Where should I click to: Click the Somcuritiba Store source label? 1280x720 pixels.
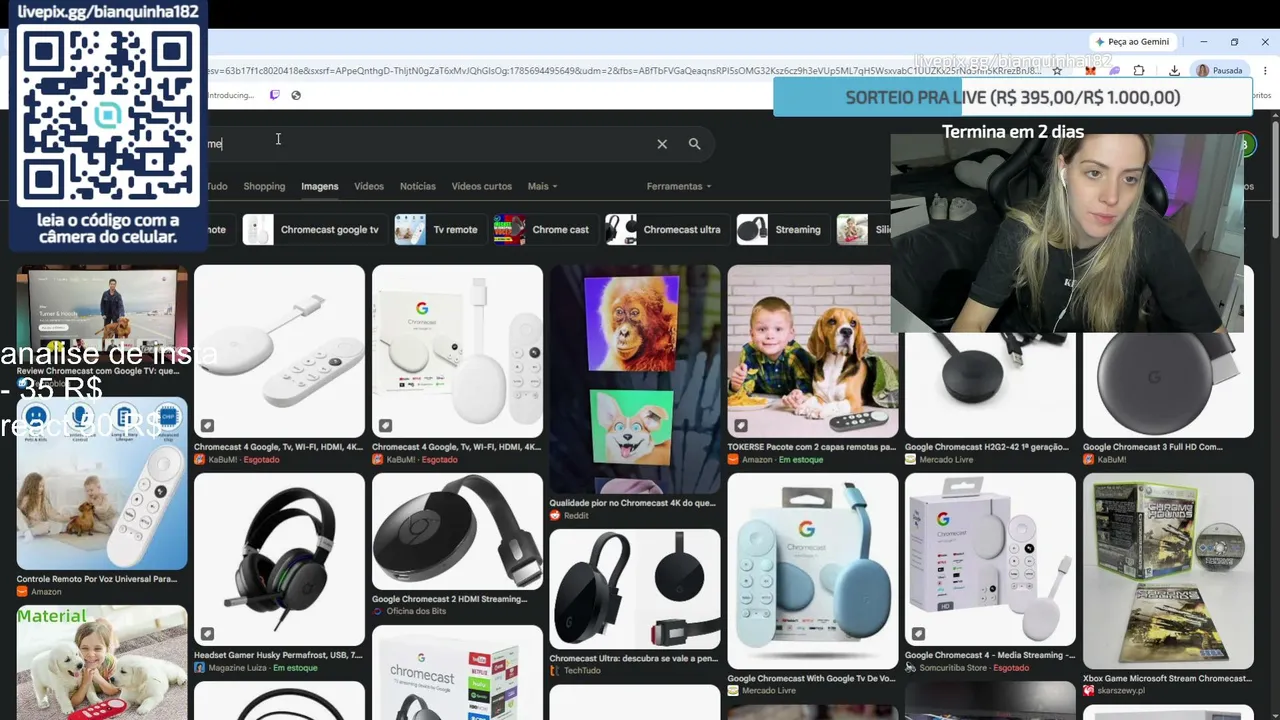(952, 668)
